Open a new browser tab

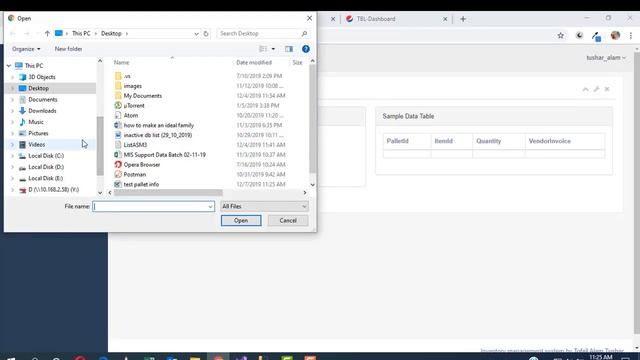click(463, 19)
